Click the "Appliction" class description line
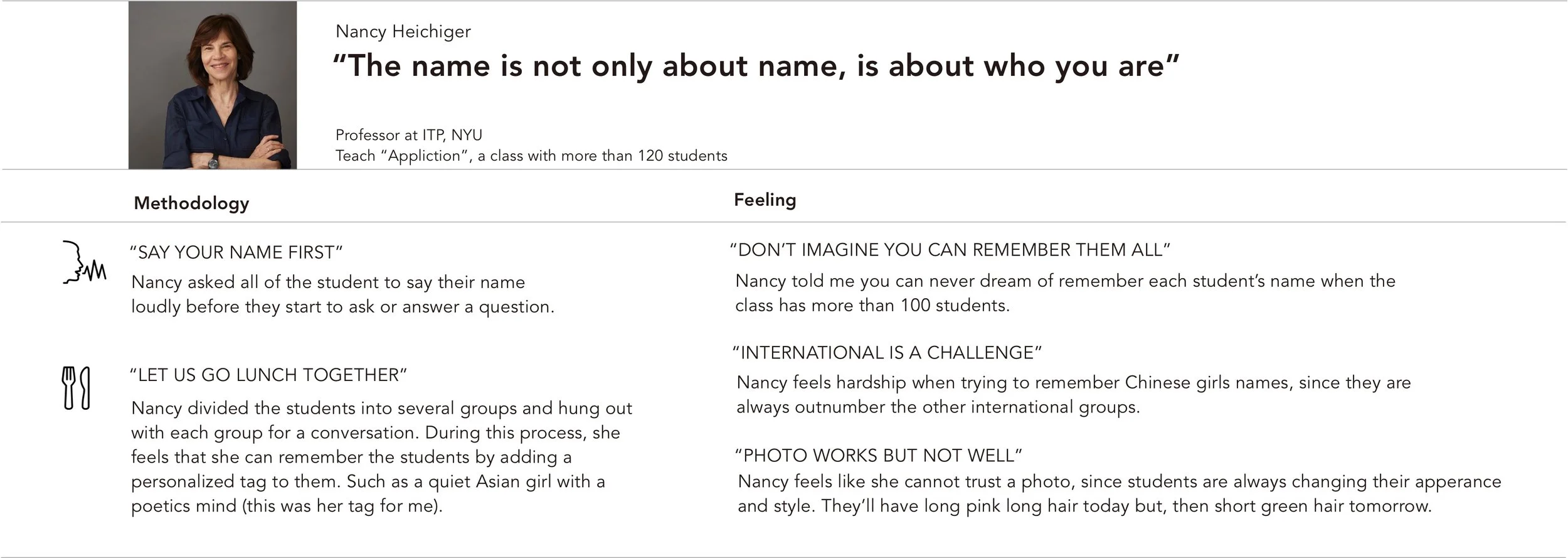The height and width of the screenshot is (558, 1568). [x=531, y=156]
